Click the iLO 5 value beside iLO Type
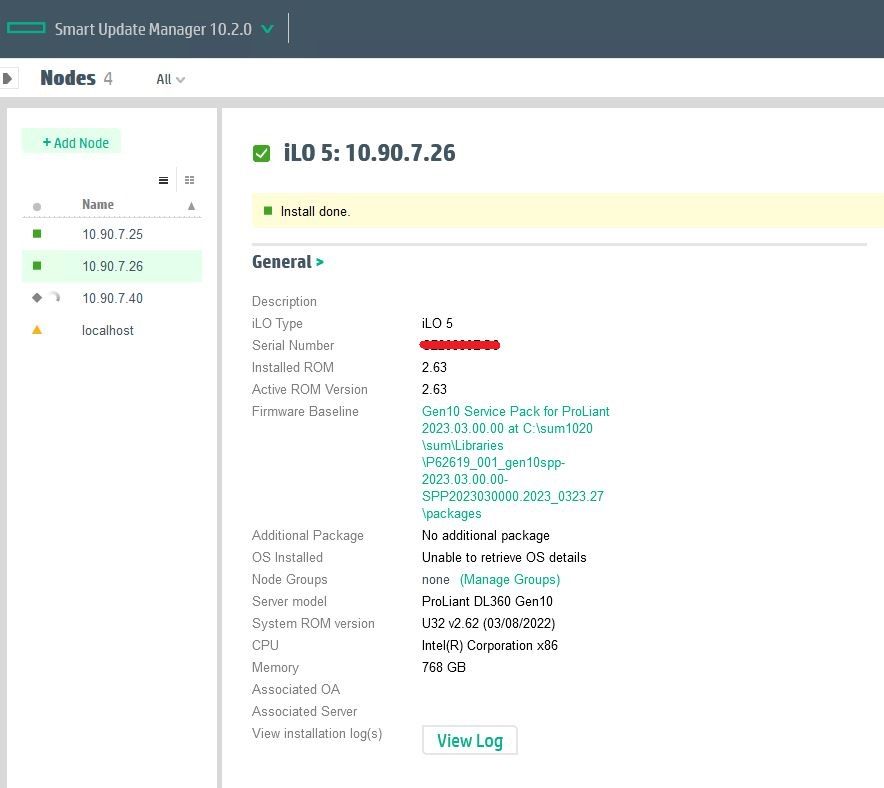The width and height of the screenshot is (884, 788). pyautogui.click(x=437, y=324)
